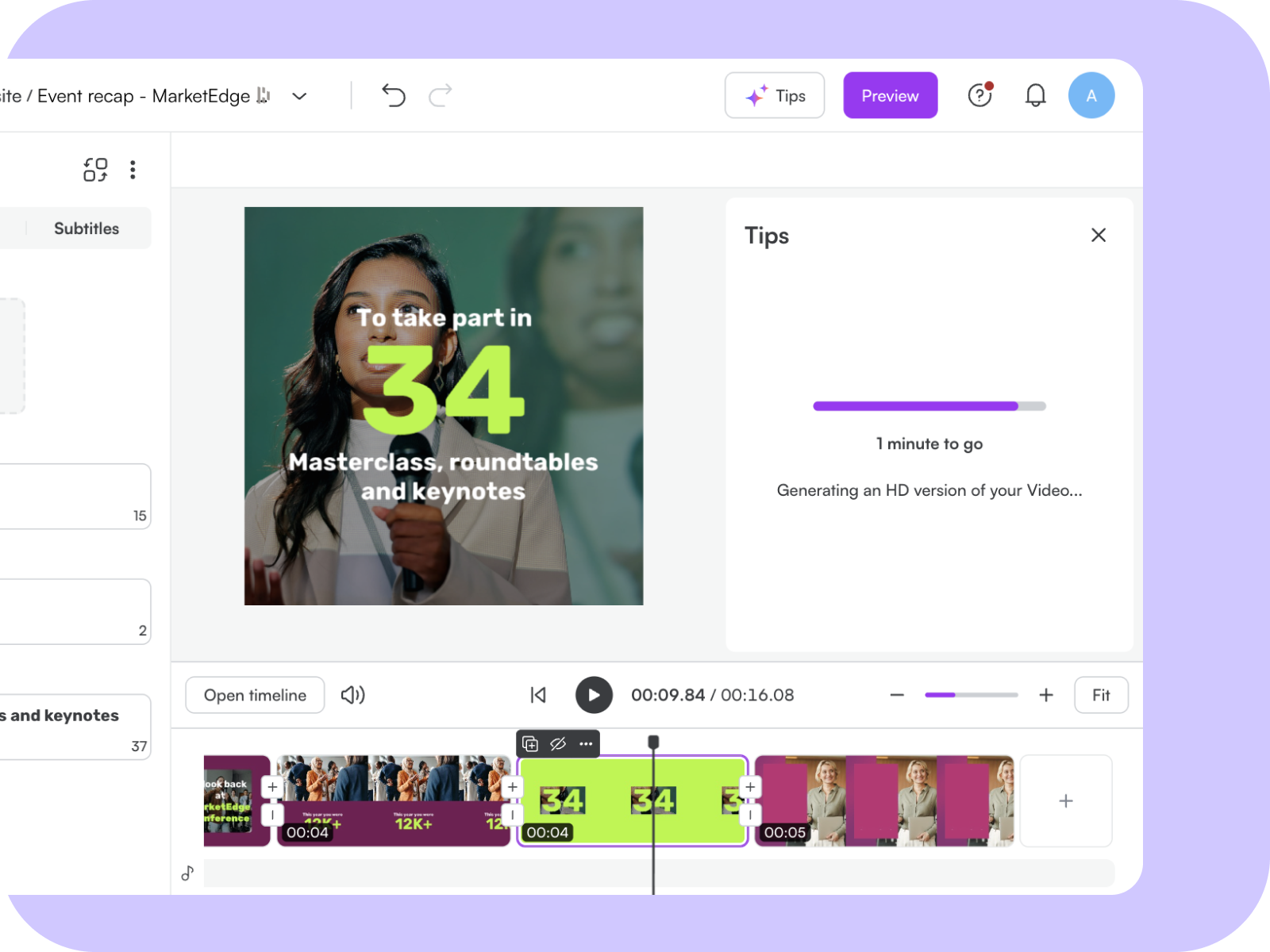1270x952 pixels.
Task: Select the 'and keynotes' text card
Action: [x=75, y=727]
